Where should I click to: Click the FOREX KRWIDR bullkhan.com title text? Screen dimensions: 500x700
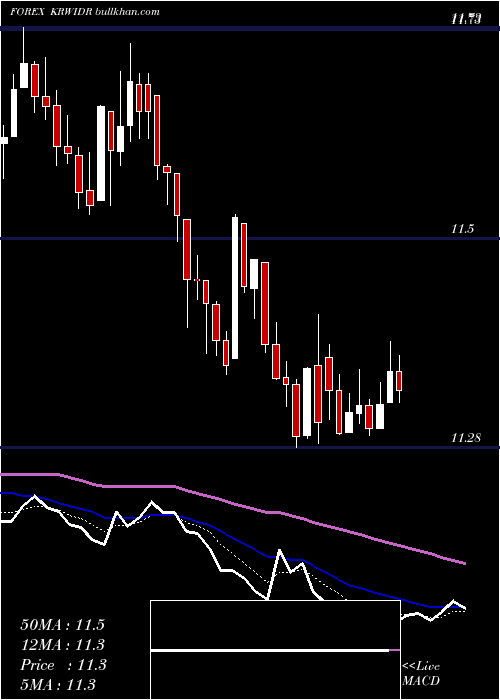click(x=85, y=12)
